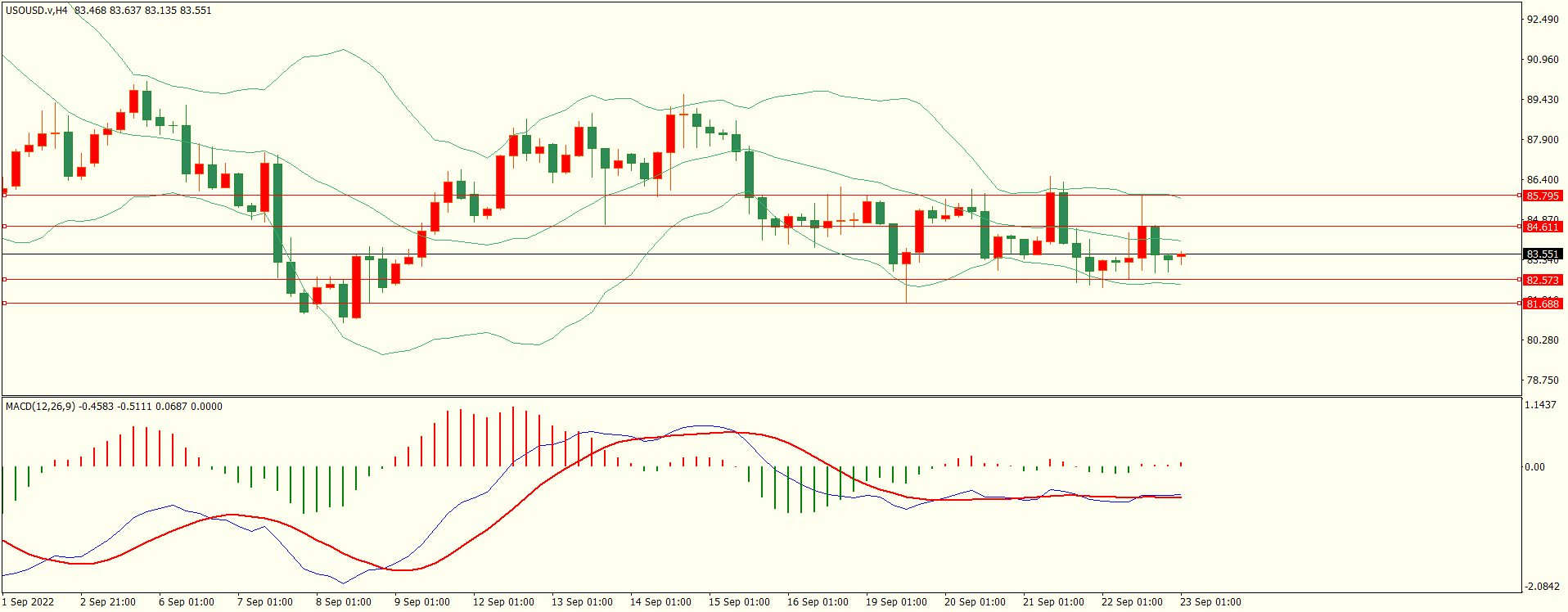Click the 86.400 price axis value

[1543, 180]
